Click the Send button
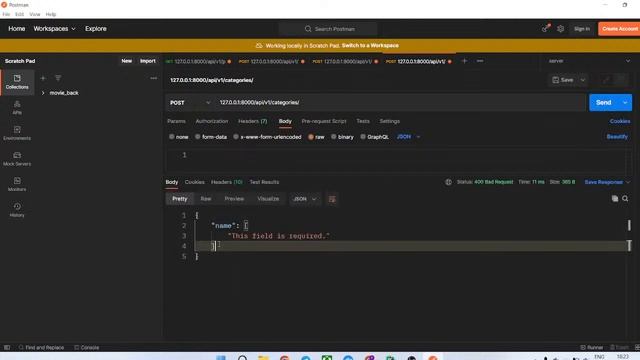640x360 pixels. coord(604,102)
